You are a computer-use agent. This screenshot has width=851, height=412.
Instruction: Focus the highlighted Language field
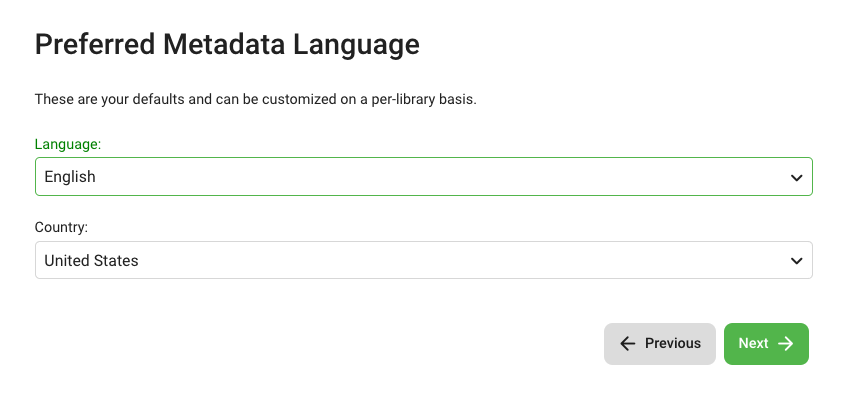coord(300,177)
